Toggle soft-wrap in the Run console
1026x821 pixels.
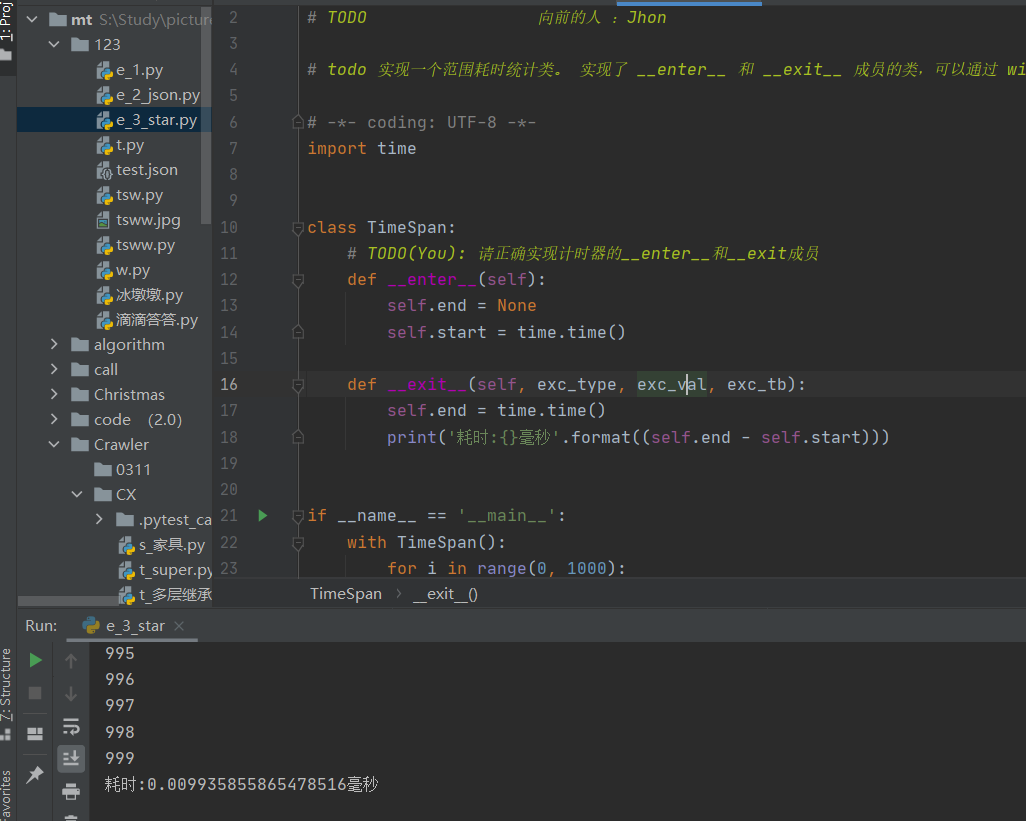pos(71,726)
